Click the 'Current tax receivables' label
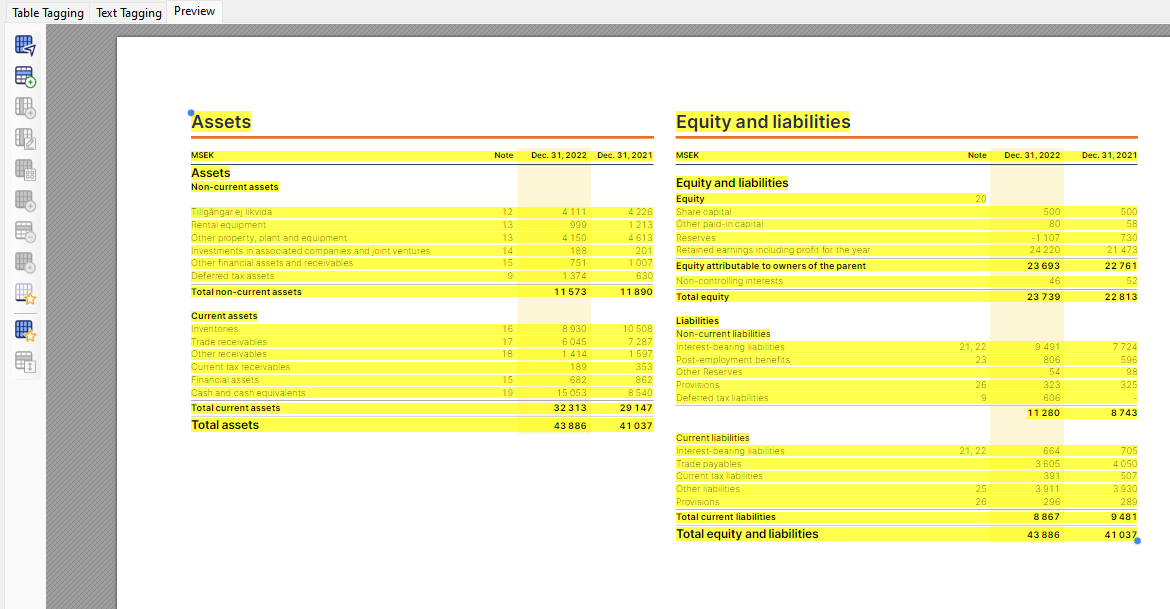This screenshot has width=1170, height=609. click(x=240, y=367)
